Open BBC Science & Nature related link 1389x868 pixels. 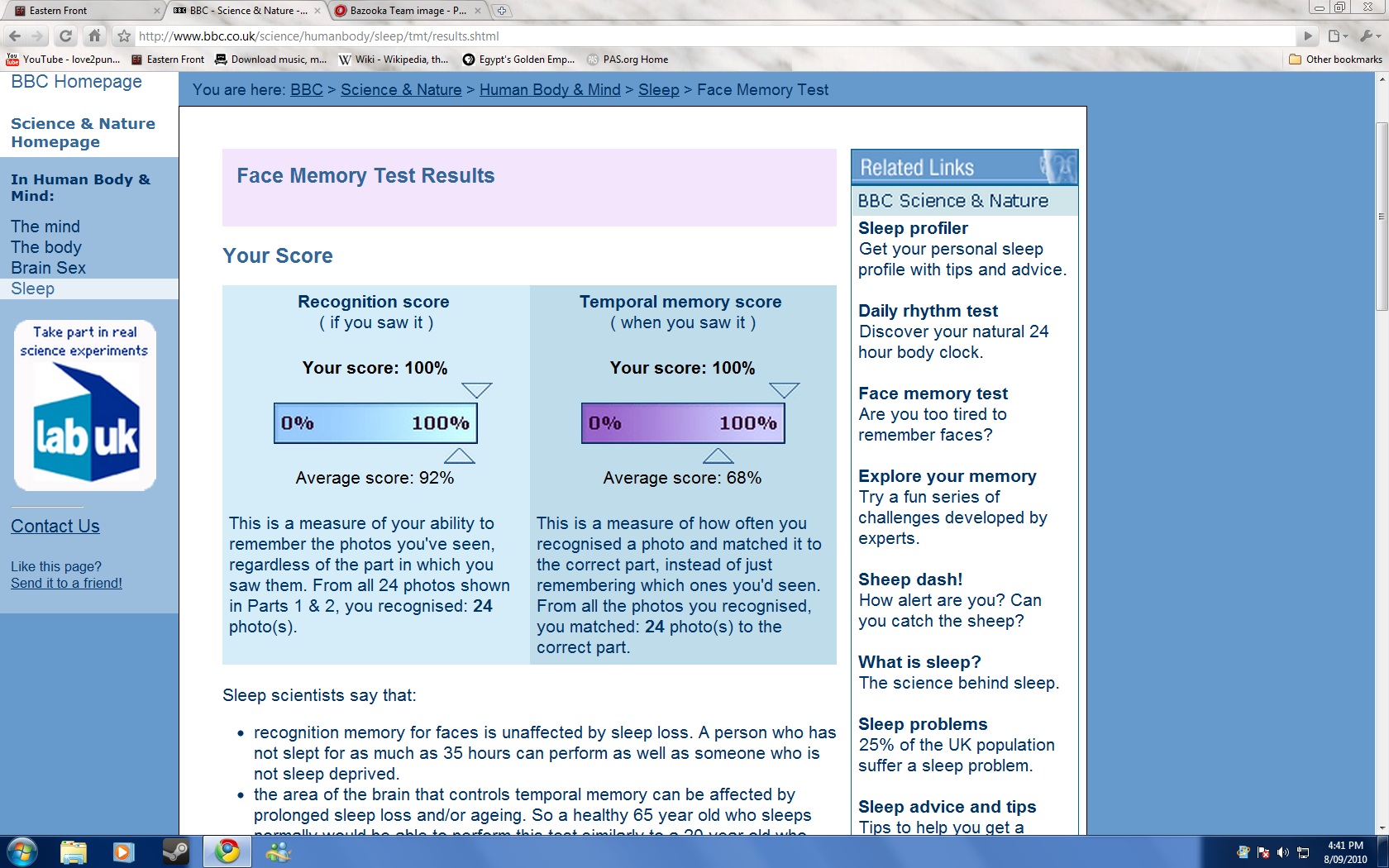click(953, 201)
